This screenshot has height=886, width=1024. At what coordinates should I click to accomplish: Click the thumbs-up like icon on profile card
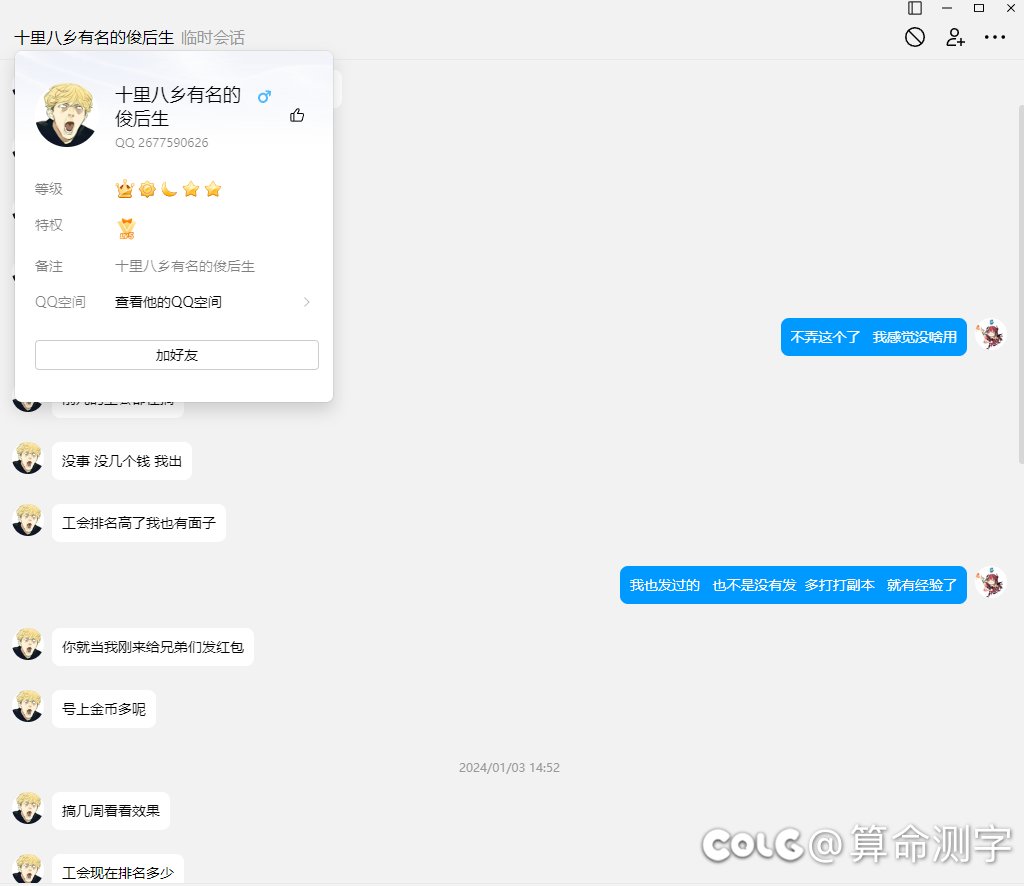pyautogui.click(x=296, y=116)
